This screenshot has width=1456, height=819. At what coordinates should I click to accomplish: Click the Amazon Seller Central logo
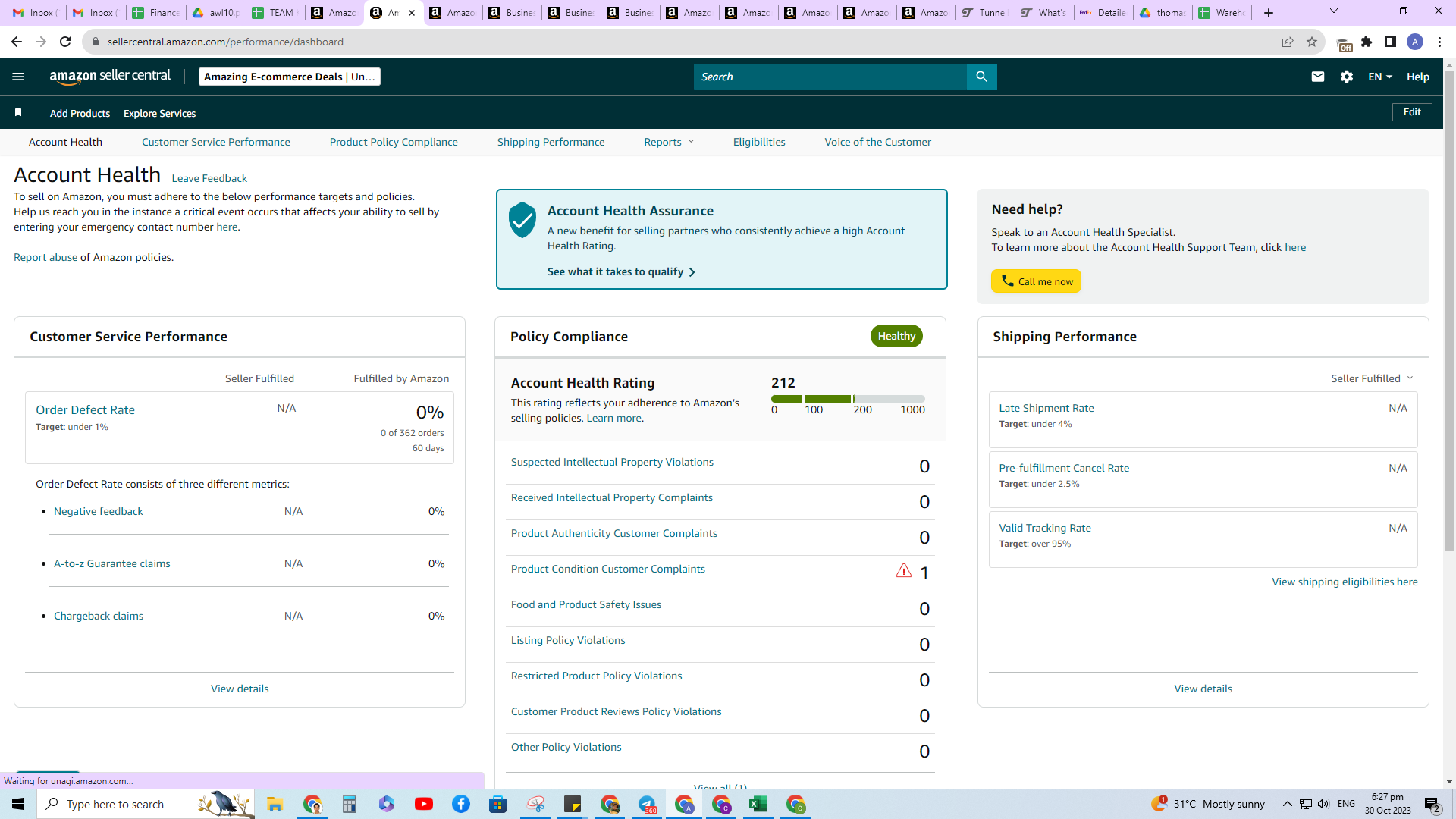point(110,76)
